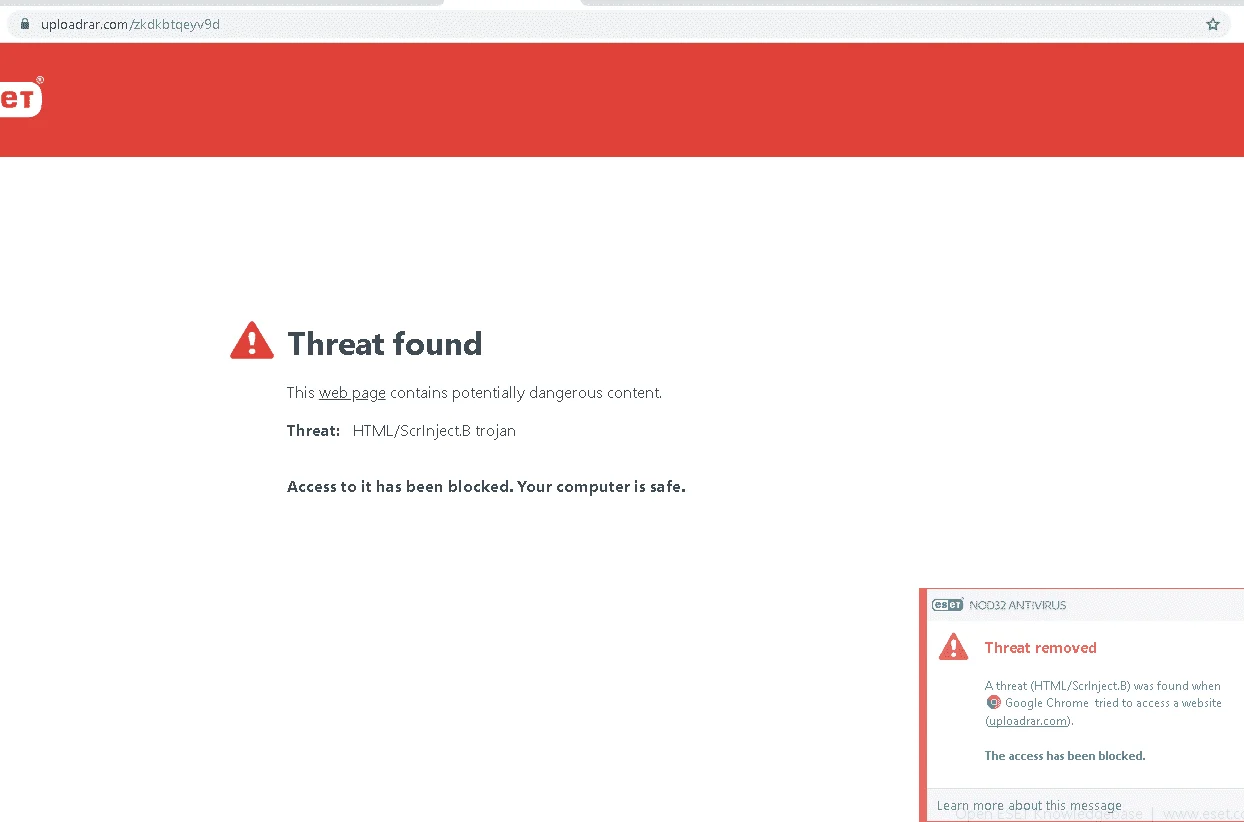
Task: Click the Google Chrome icon in popup
Action: click(x=993, y=702)
